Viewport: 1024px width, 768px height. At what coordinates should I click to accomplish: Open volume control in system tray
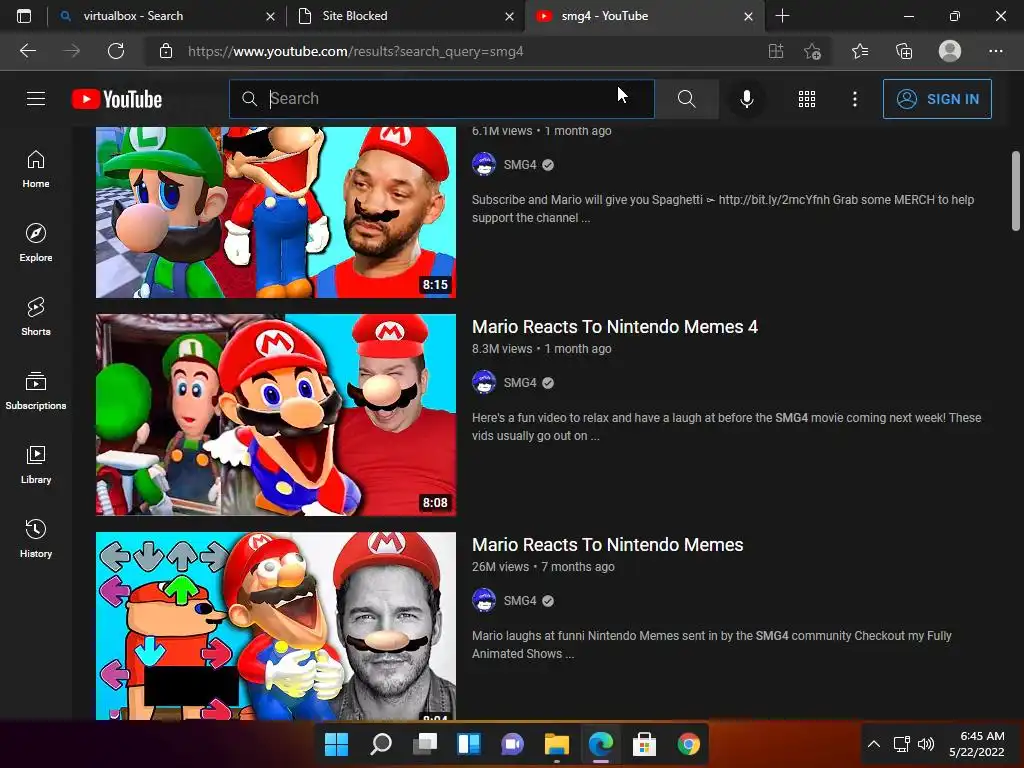(x=926, y=744)
